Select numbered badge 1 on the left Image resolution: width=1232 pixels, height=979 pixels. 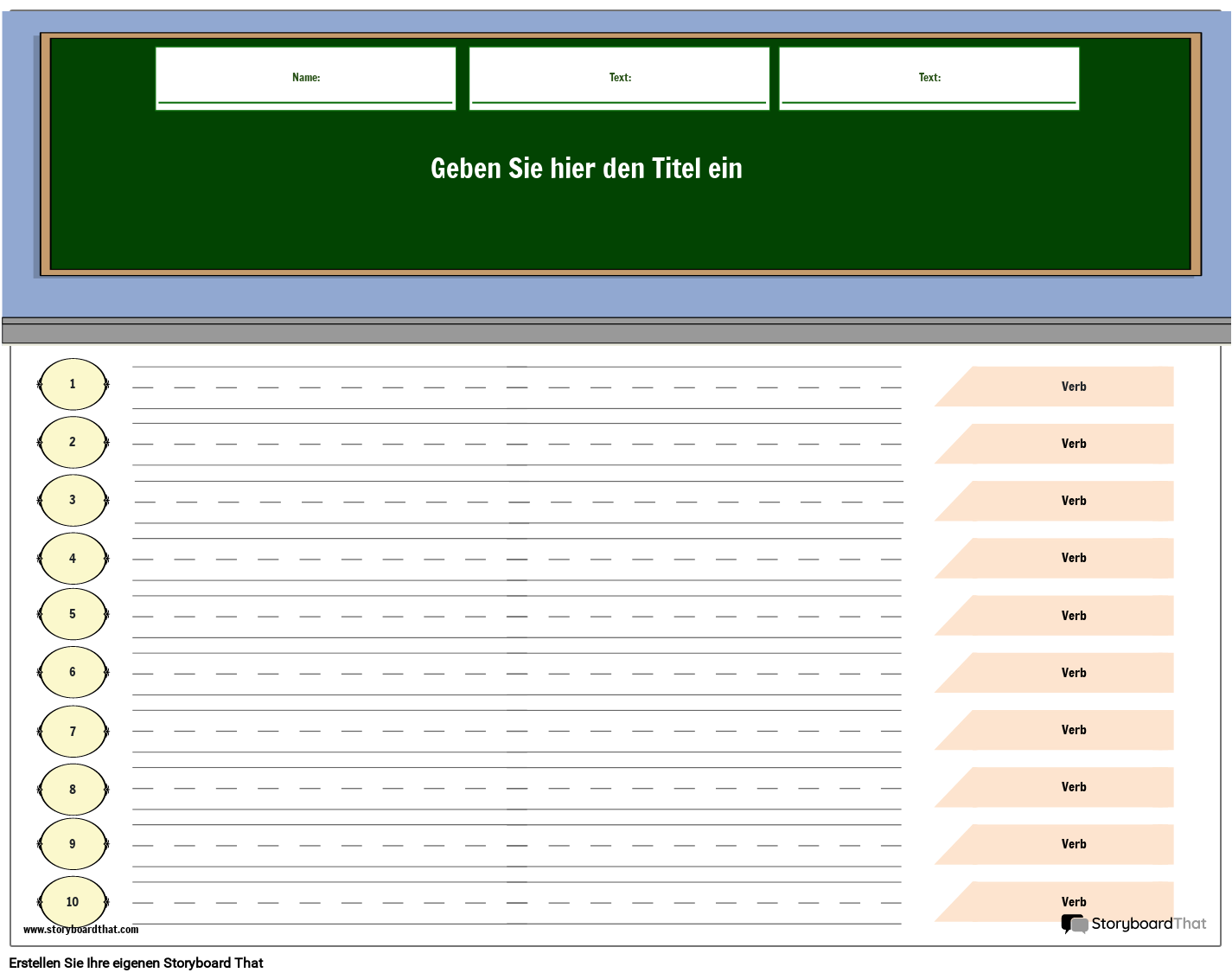pyautogui.click(x=73, y=383)
